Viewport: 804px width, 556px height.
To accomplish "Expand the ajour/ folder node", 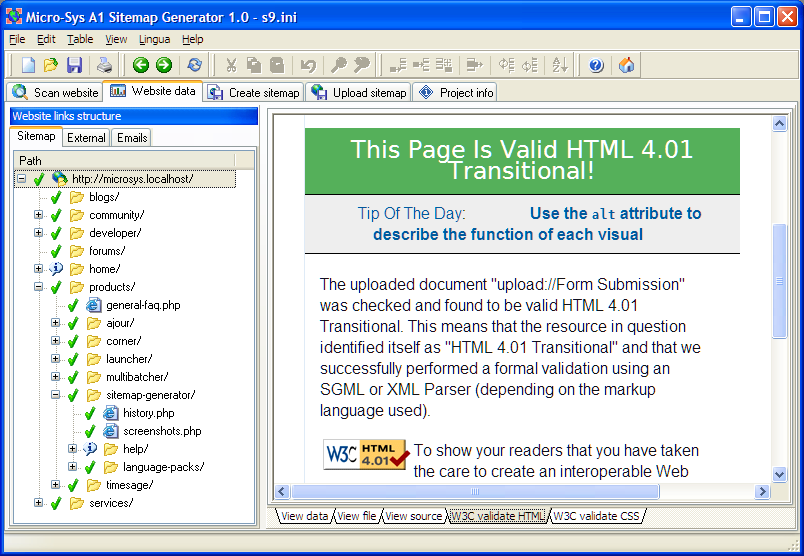I will point(55,323).
